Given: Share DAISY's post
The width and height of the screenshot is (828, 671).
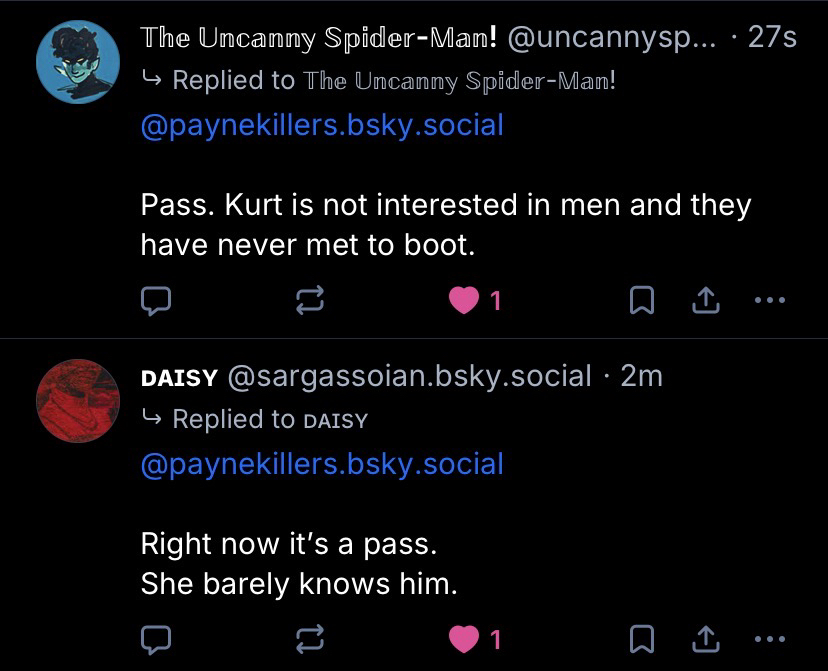Looking at the screenshot, I should pos(706,637).
